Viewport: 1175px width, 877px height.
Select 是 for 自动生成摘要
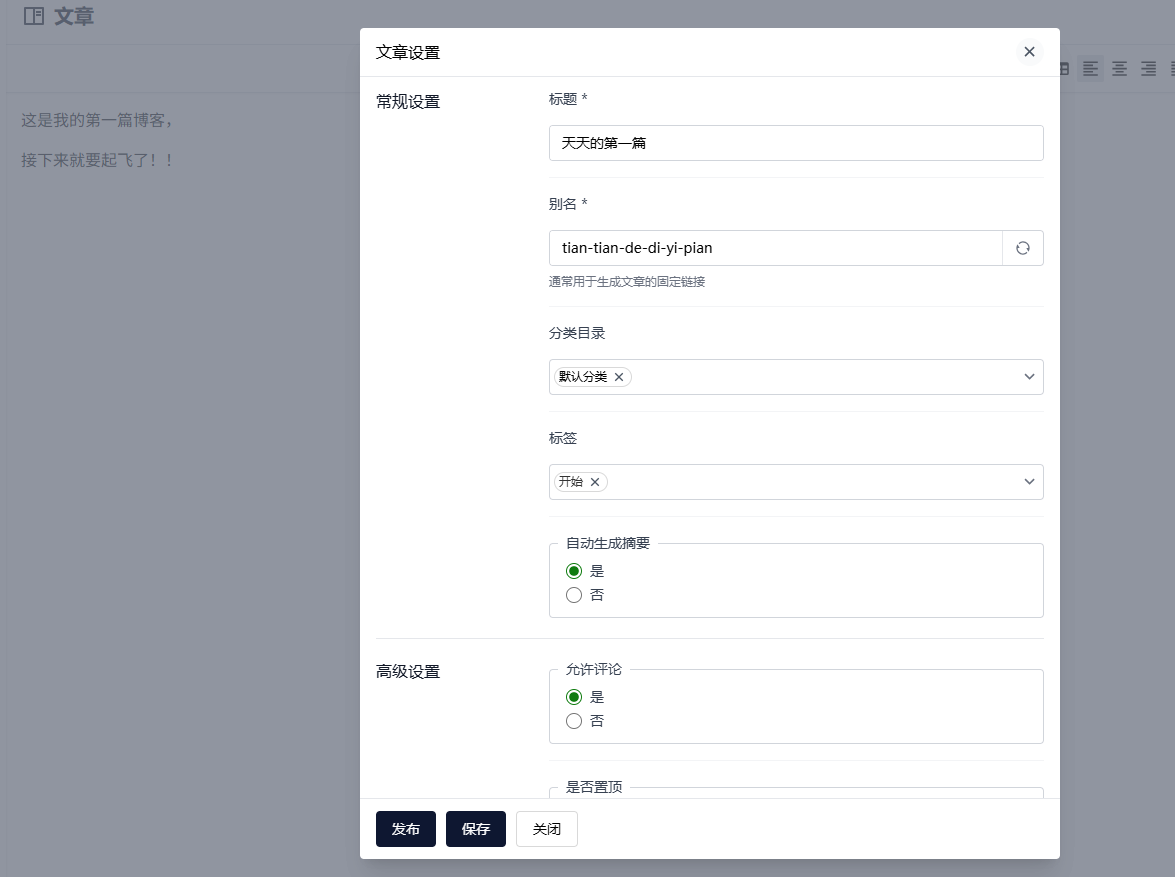(574, 571)
